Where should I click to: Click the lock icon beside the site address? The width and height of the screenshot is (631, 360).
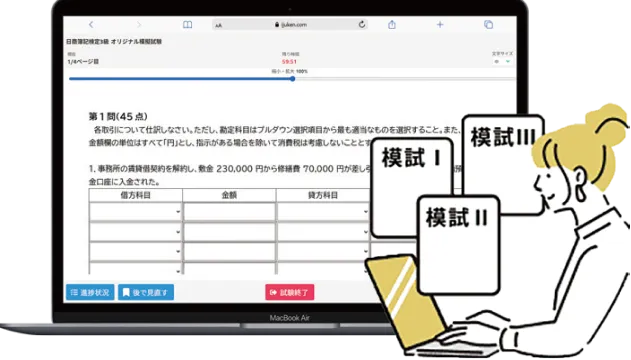point(277,25)
